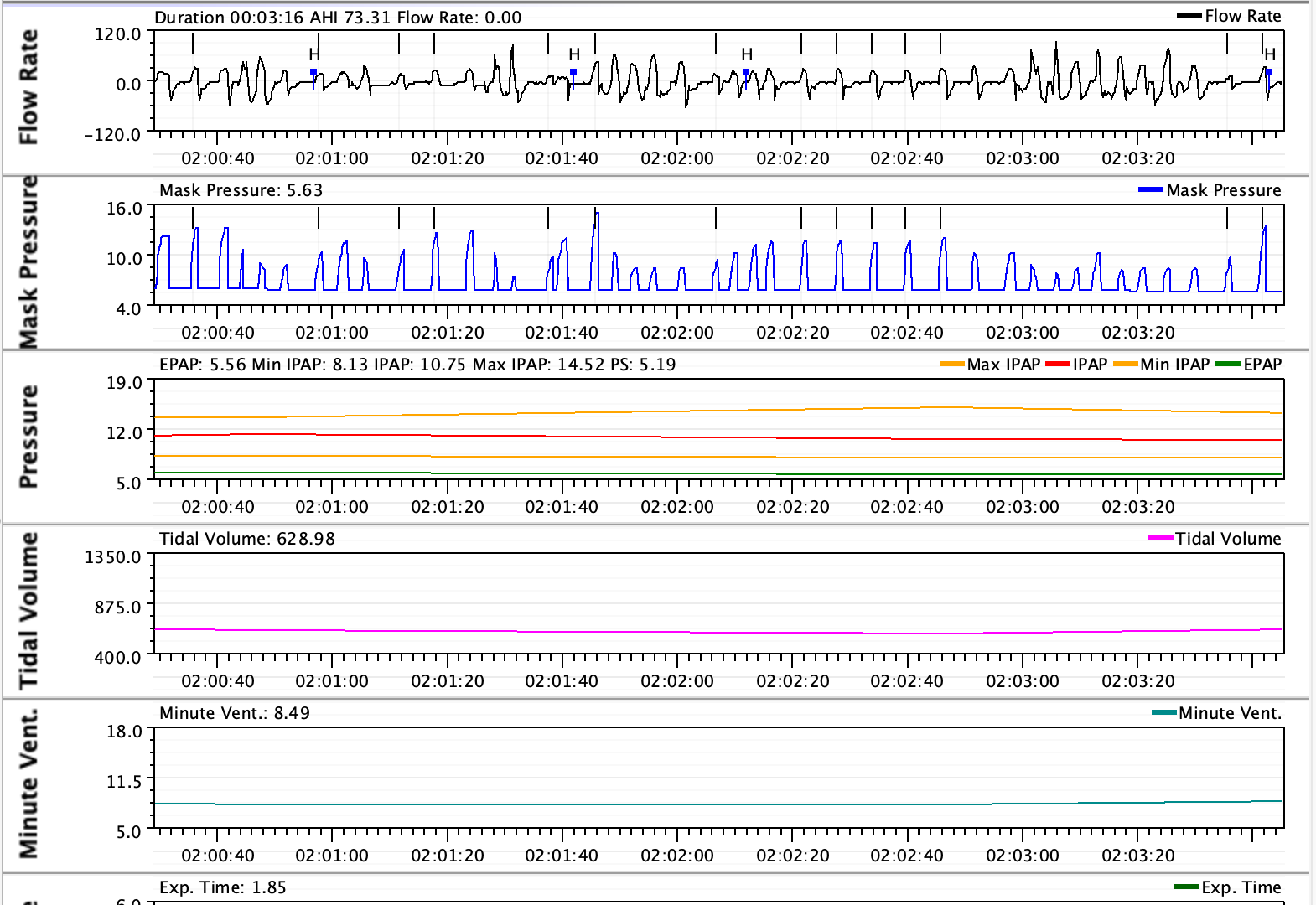Click the 'Minute Vent.: 8.49' readout
The height and width of the screenshot is (905, 1316).
click(x=235, y=713)
